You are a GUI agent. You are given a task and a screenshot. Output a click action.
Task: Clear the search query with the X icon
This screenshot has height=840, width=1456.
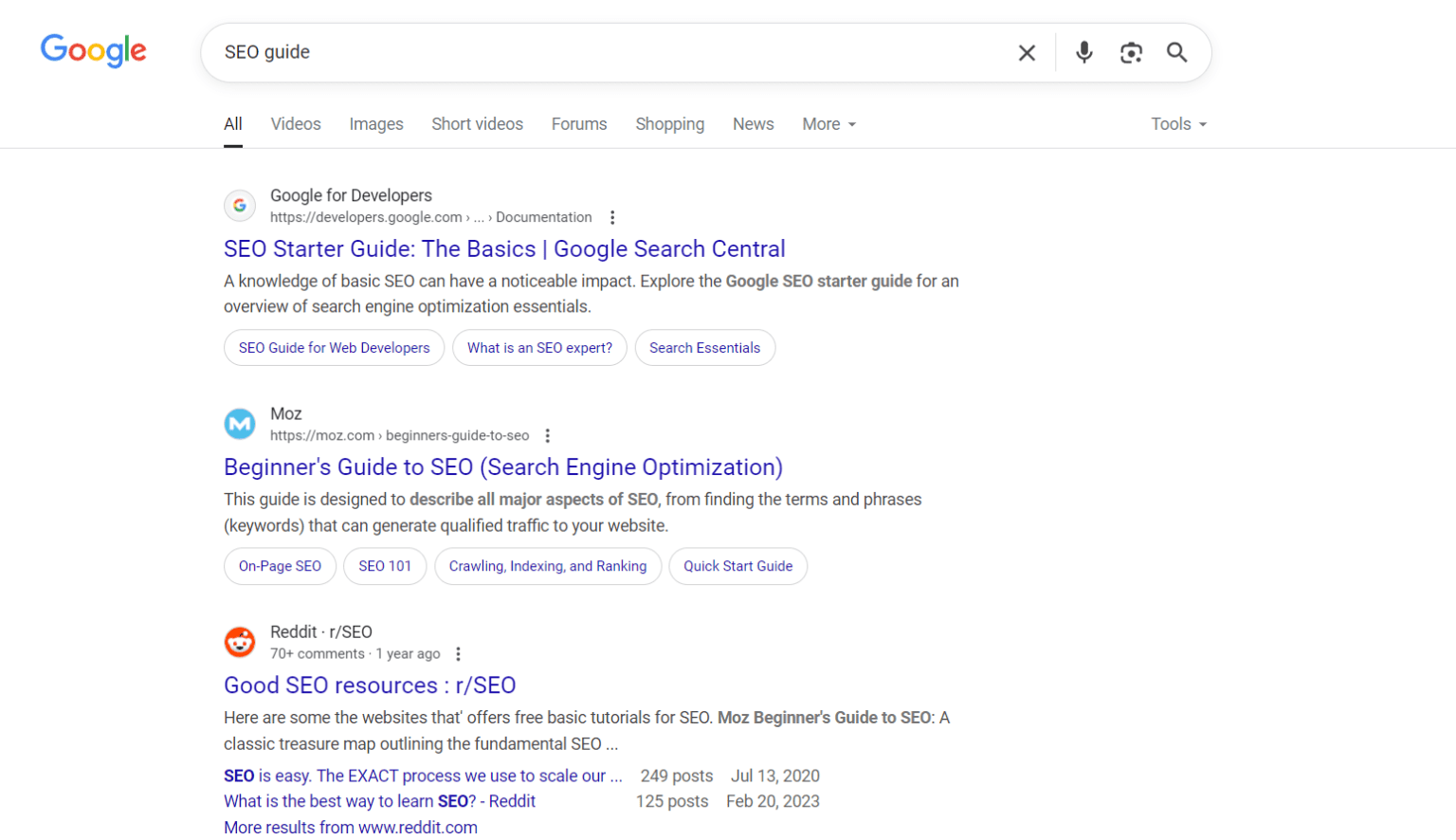1027,53
